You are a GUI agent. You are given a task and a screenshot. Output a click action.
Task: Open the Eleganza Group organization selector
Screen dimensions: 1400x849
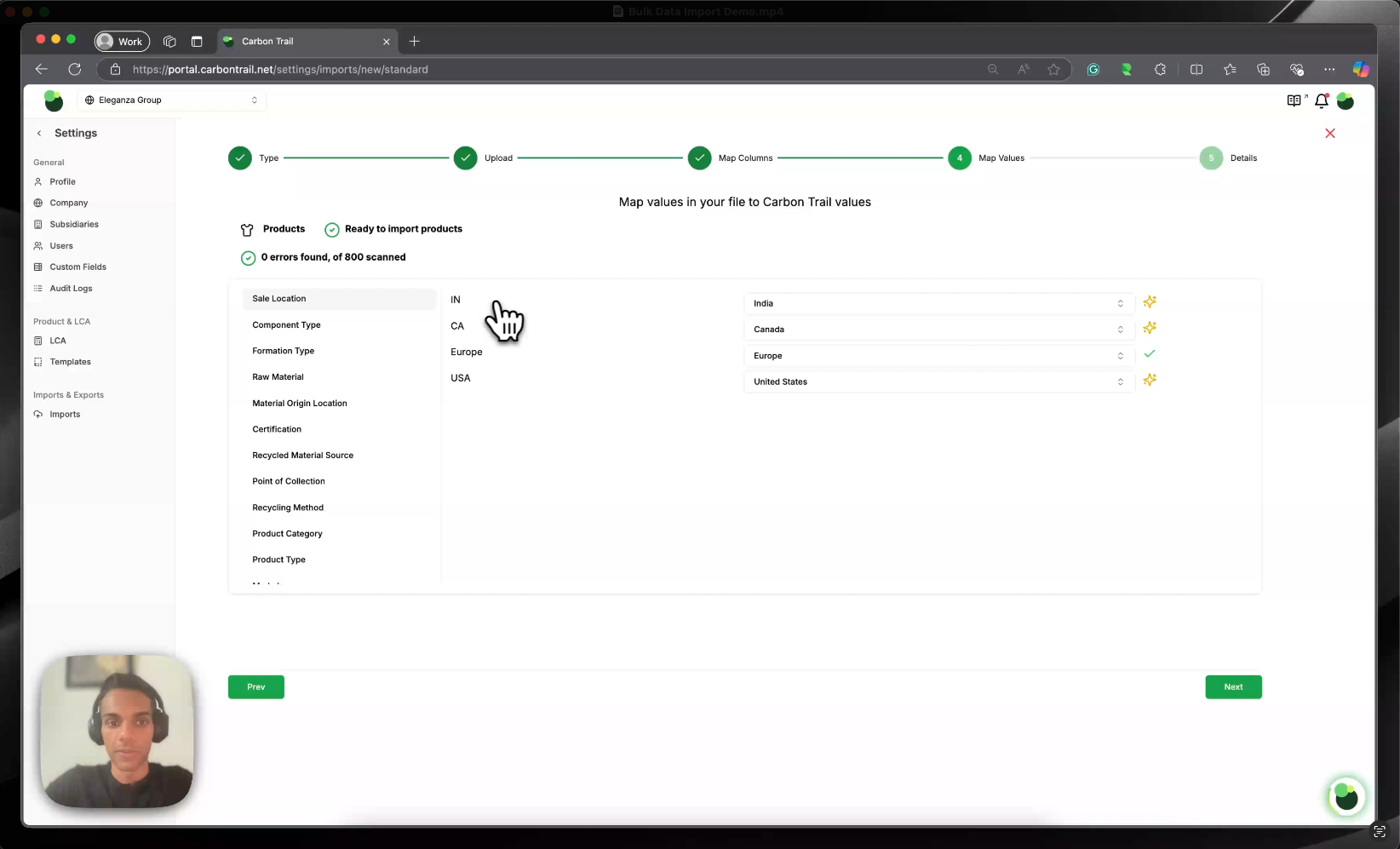[171, 100]
